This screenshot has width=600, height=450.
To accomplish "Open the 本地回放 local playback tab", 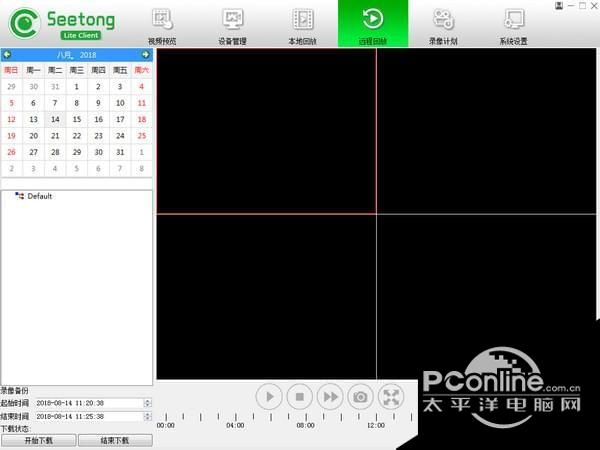I will point(302,24).
